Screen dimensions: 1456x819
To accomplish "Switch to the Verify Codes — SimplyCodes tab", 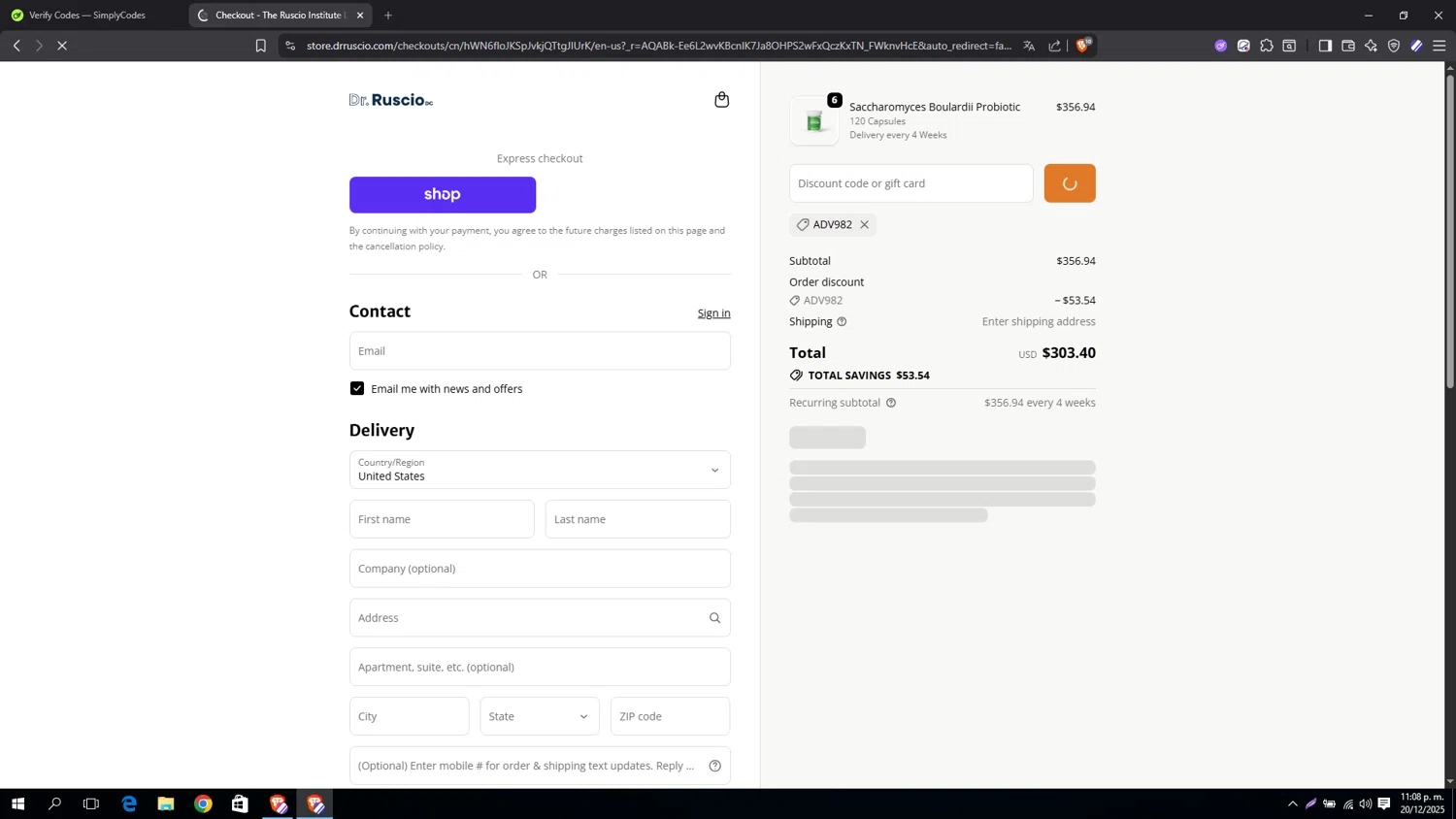I will click(x=87, y=16).
